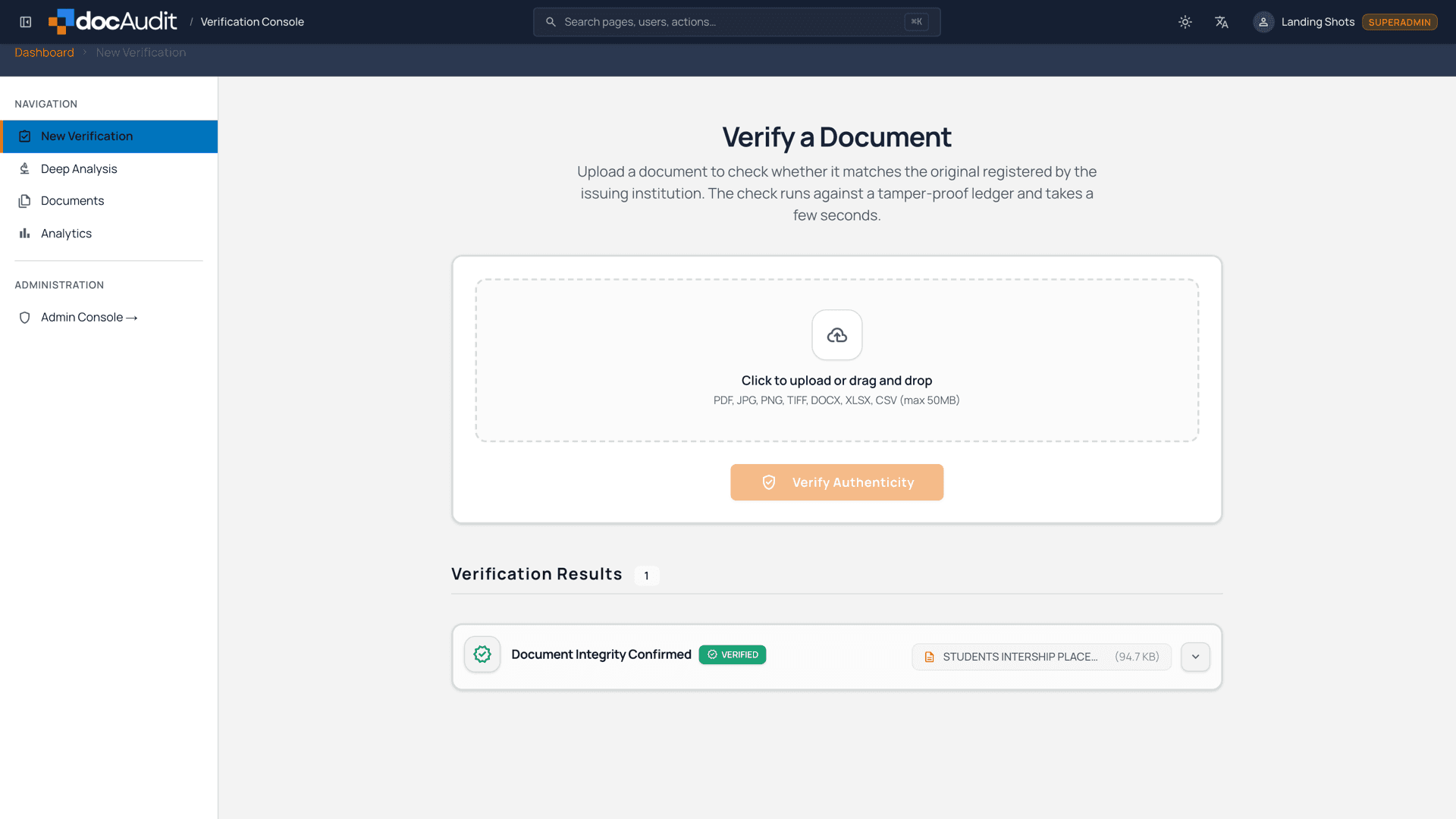The image size is (1456, 819).
Task: Toggle the sidebar panel icon
Action: [x=26, y=22]
